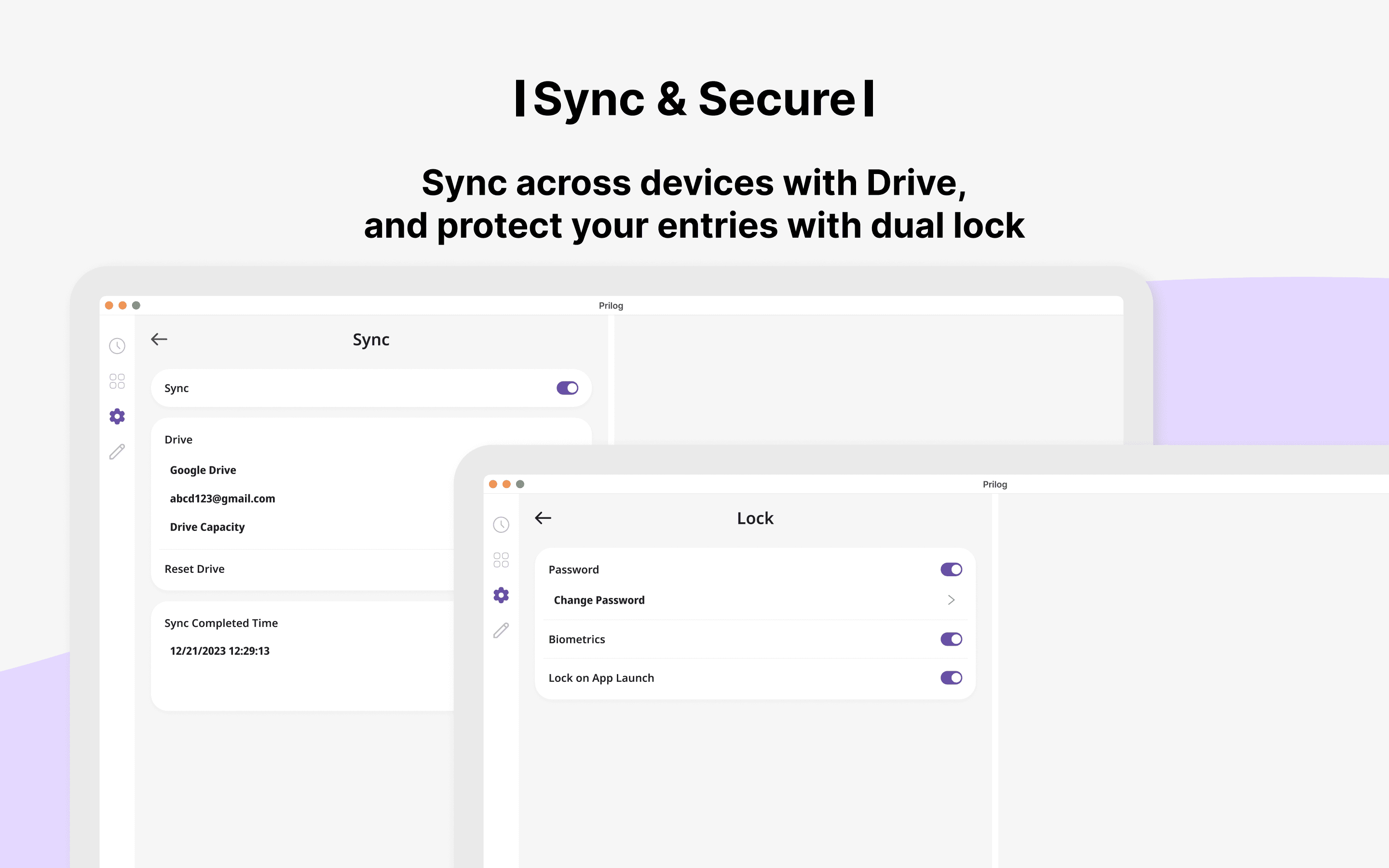1389x868 pixels.
Task: Expand the Change Password chevron
Action: click(x=951, y=600)
